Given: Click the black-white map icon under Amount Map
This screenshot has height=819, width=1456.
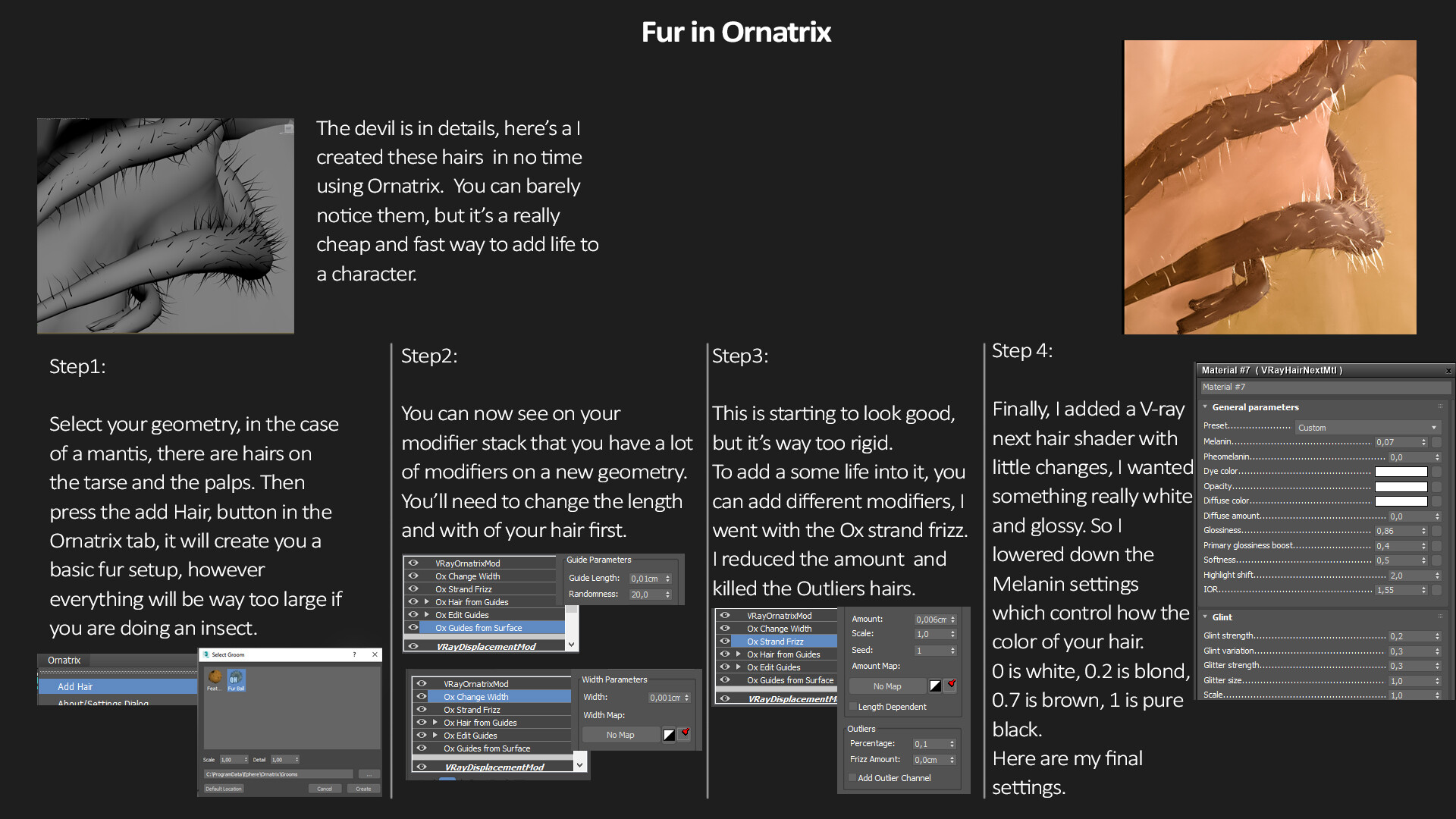Looking at the screenshot, I should tap(935, 686).
